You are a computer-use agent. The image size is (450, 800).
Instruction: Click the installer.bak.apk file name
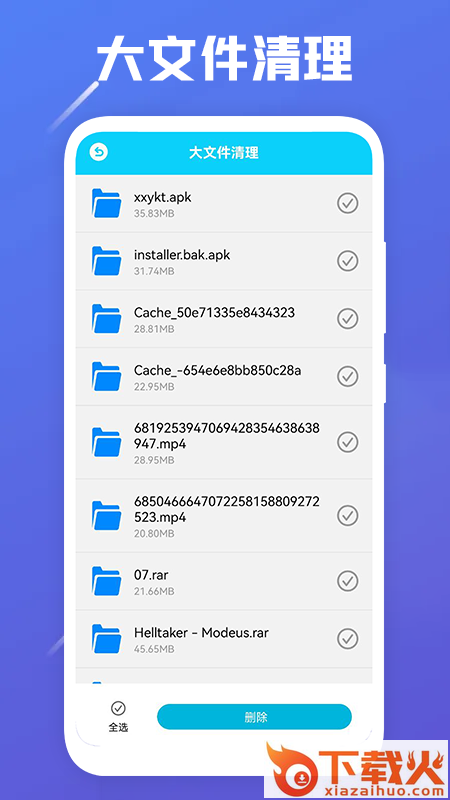(182, 255)
